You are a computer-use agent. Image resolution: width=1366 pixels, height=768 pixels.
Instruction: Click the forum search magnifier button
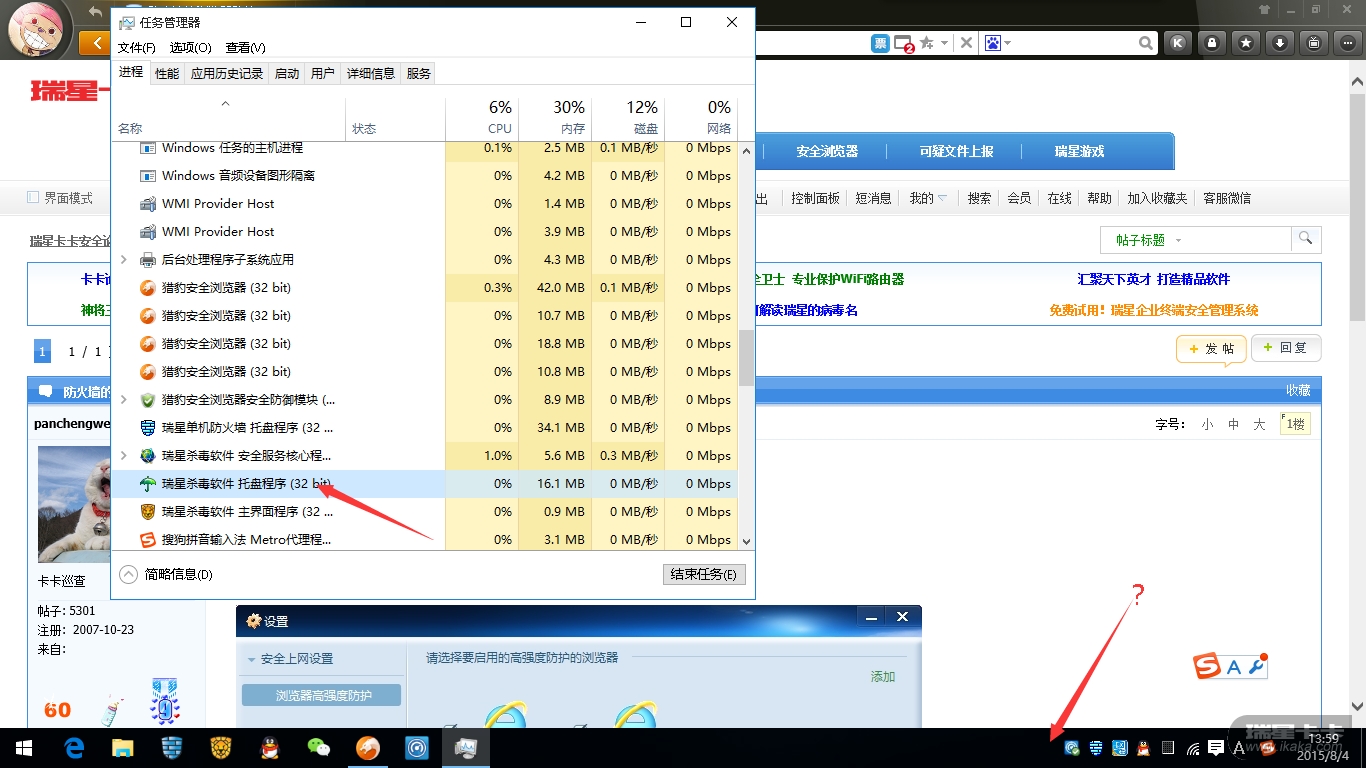(x=1305, y=239)
